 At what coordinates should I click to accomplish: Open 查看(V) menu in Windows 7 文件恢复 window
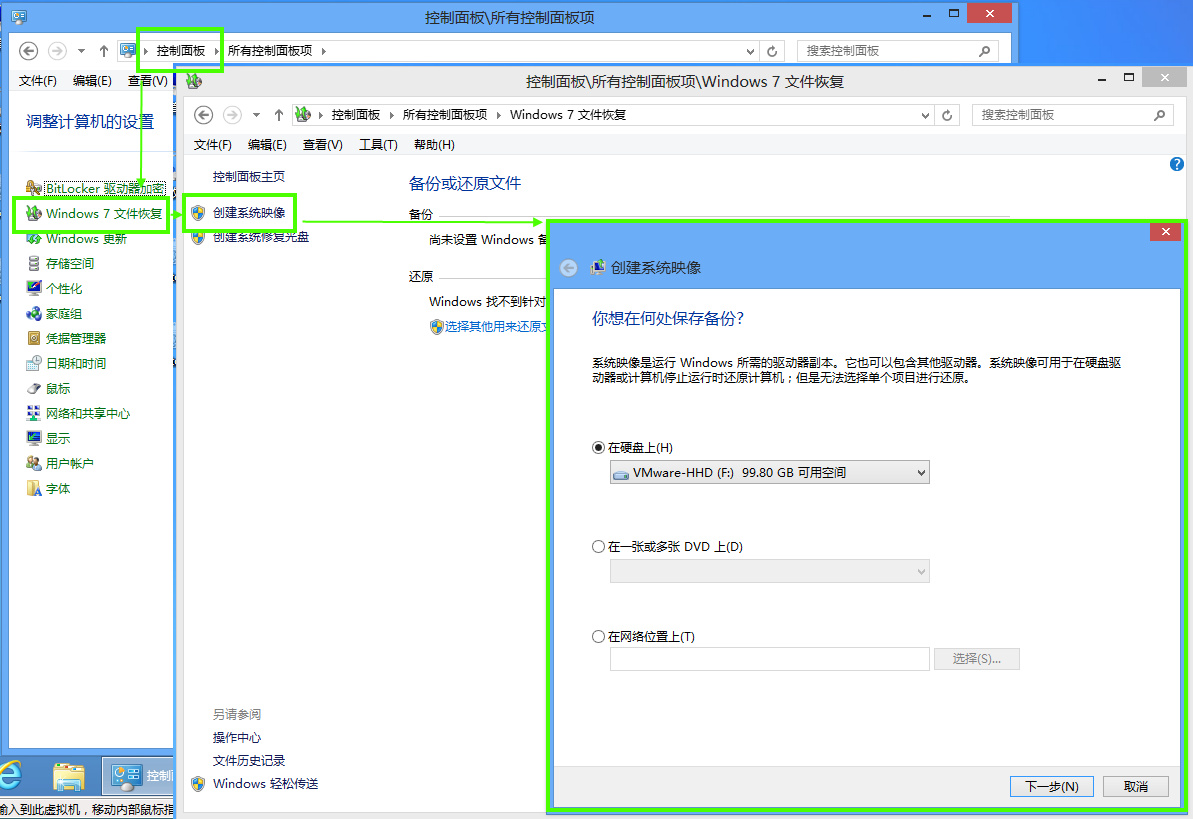323,145
